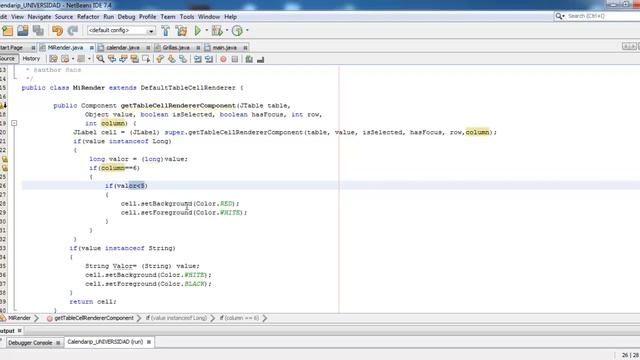Viewport: 640px width, 360px height.
Task: Open the Tools menu
Action: (187, 17)
